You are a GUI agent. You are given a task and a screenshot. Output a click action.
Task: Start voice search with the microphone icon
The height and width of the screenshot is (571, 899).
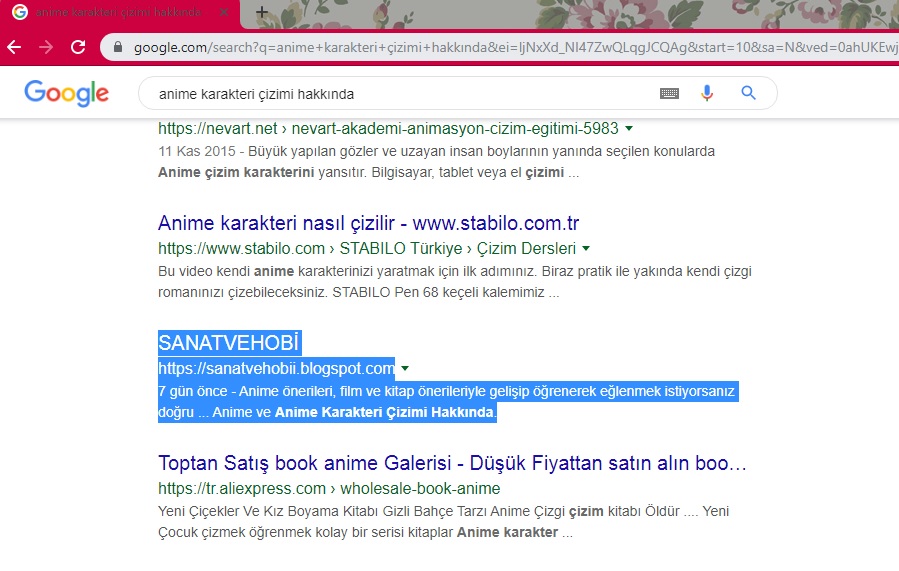click(x=707, y=93)
